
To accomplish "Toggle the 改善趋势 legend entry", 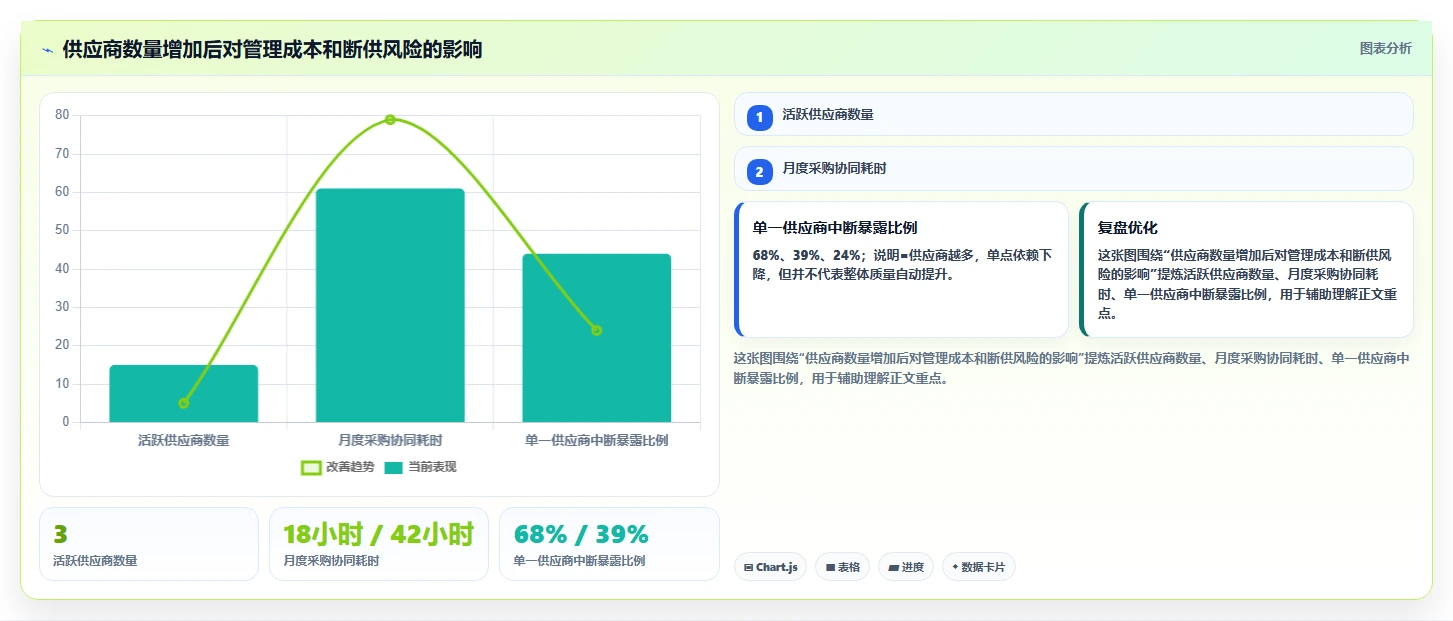I will tap(337, 467).
